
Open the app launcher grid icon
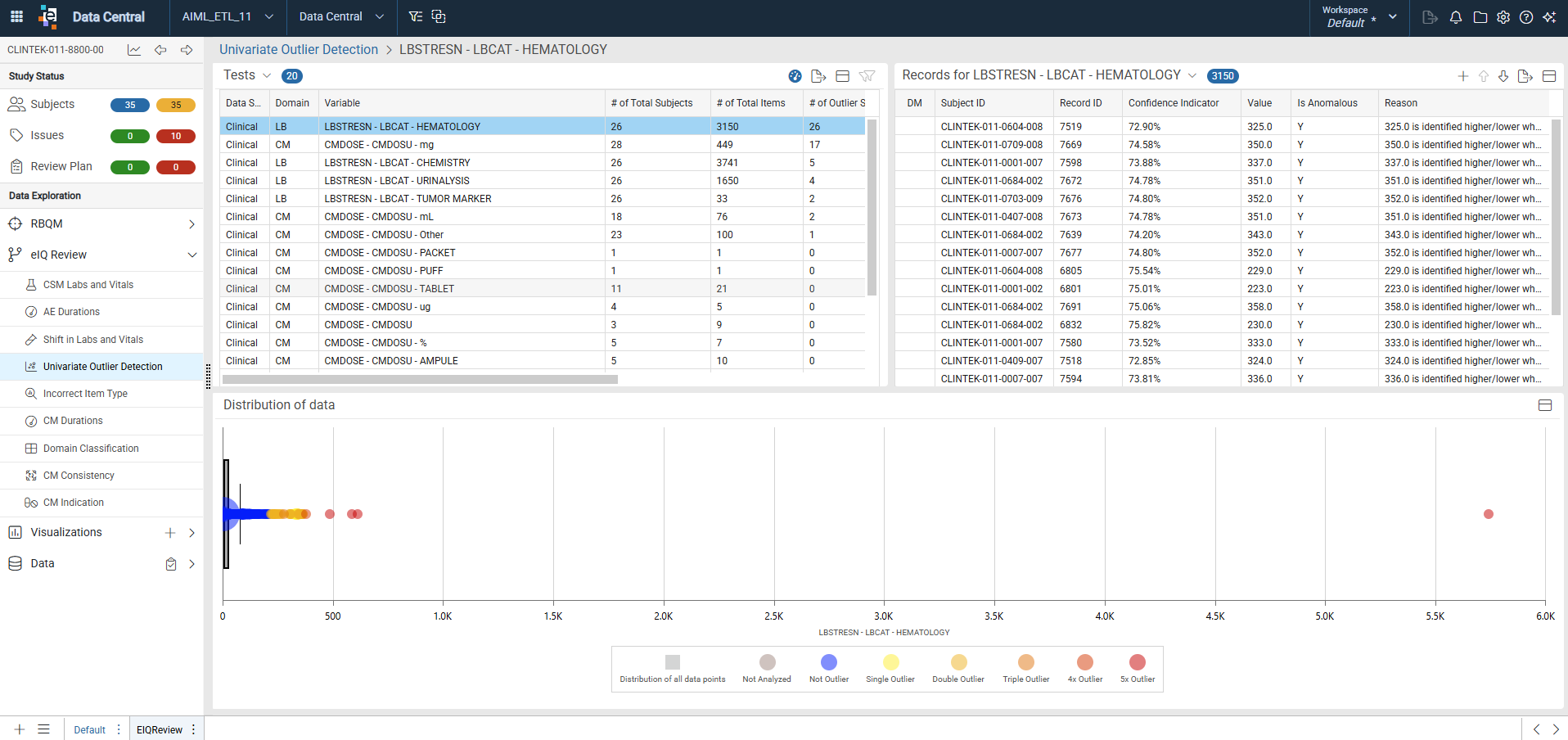[x=16, y=16]
